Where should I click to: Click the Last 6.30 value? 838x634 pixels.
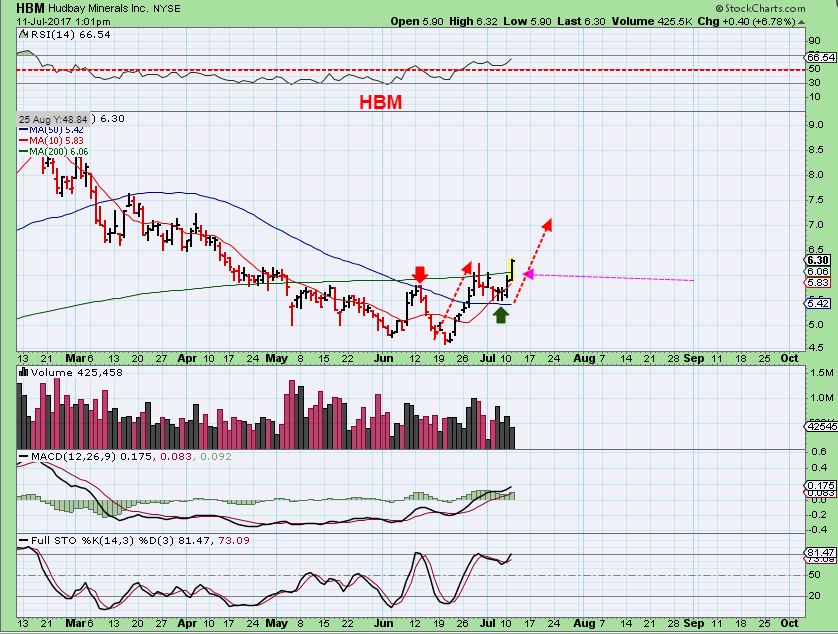click(581, 21)
